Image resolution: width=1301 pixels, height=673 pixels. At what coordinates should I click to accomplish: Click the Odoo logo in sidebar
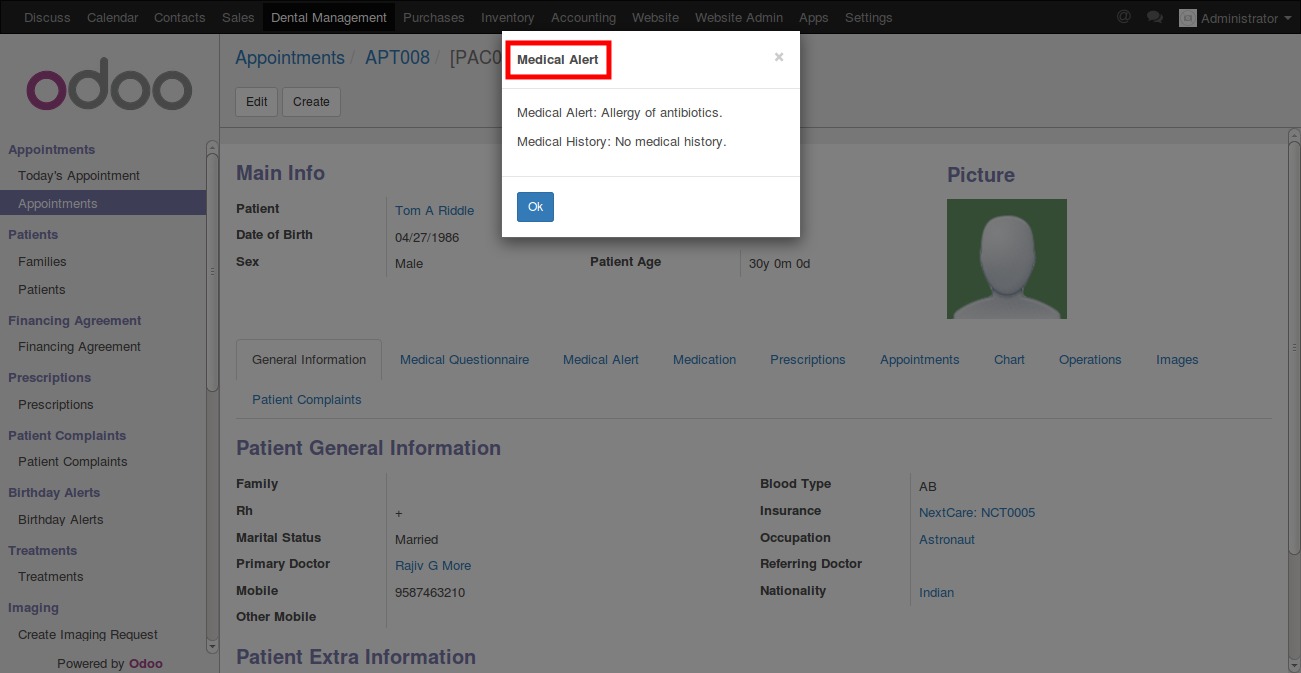point(108,89)
